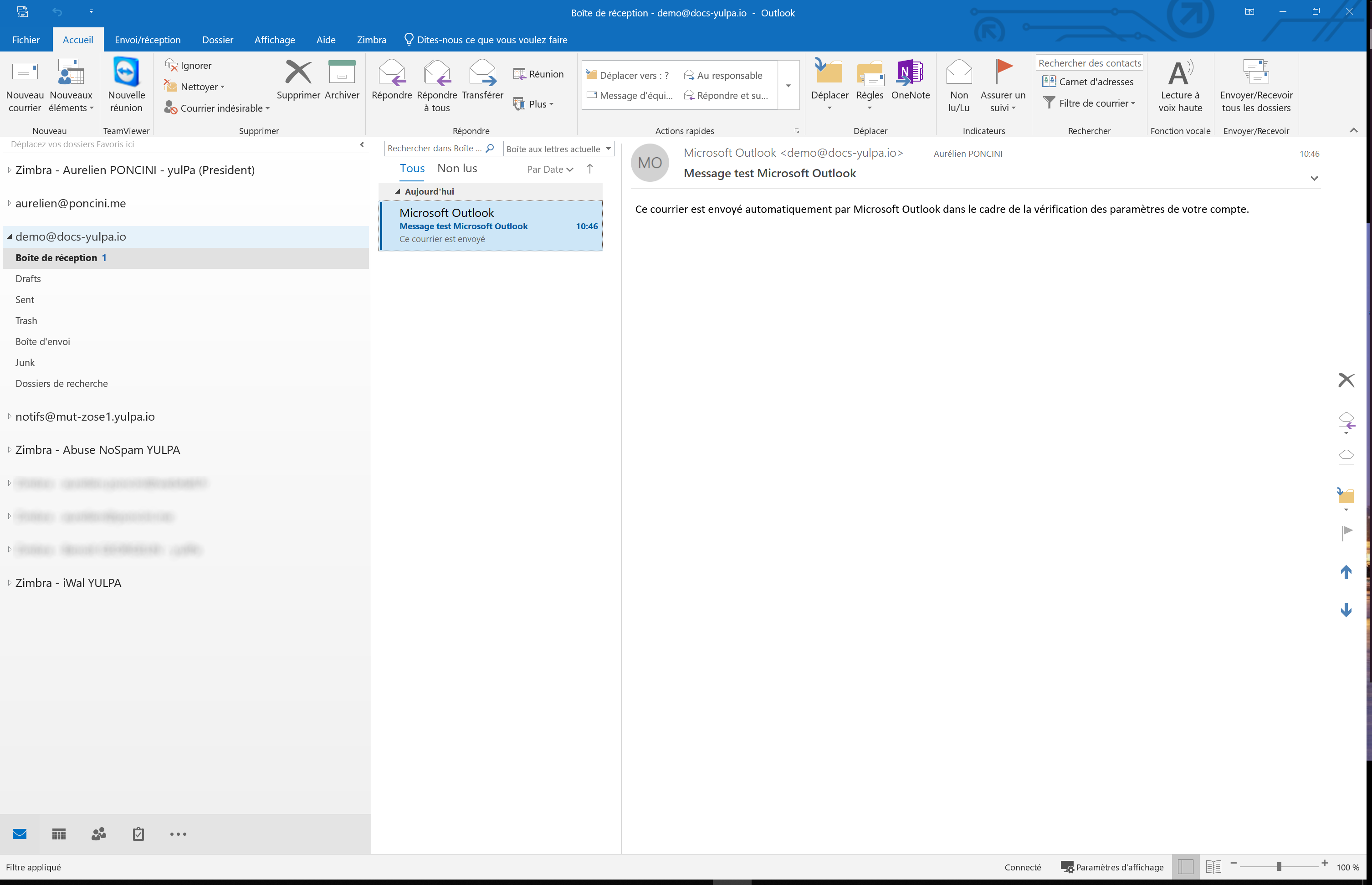Screen dimensions: 1372x885
Task: Reverse sort order with the arrow
Action: (589, 169)
